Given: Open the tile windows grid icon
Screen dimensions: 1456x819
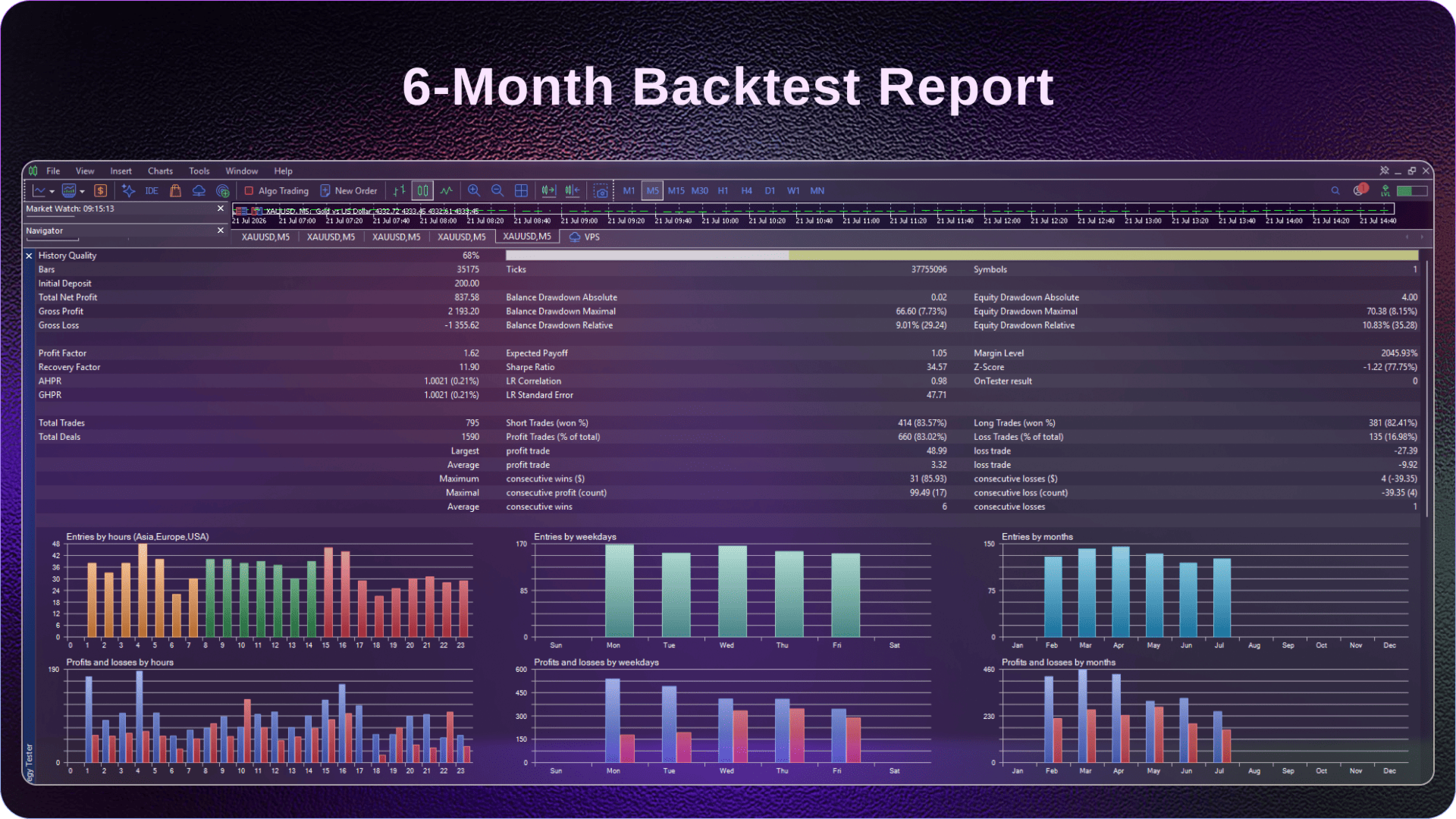Looking at the screenshot, I should [x=521, y=191].
